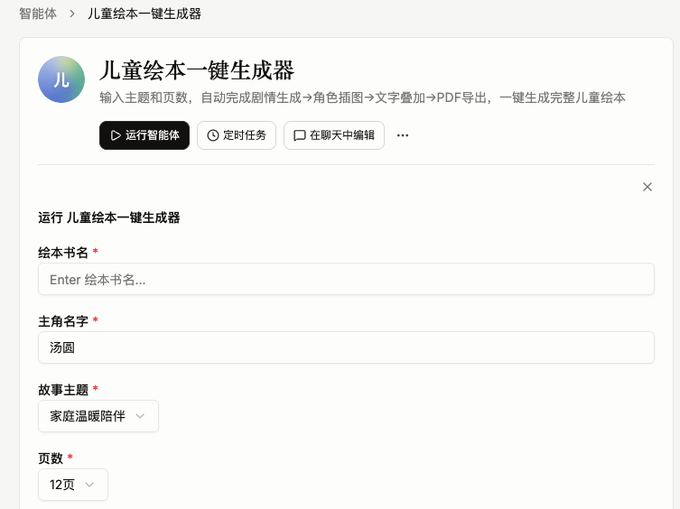
Task: Click the play icon on 运行智能体
Action: (115, 135)
